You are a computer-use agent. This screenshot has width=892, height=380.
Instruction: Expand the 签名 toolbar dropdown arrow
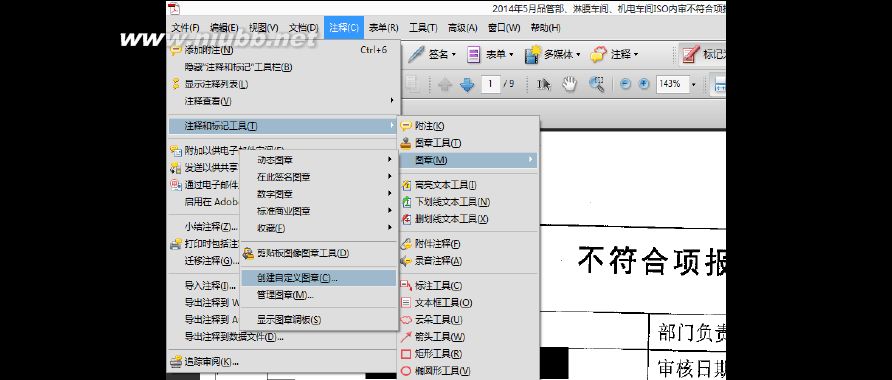click(x=454, y=55)
